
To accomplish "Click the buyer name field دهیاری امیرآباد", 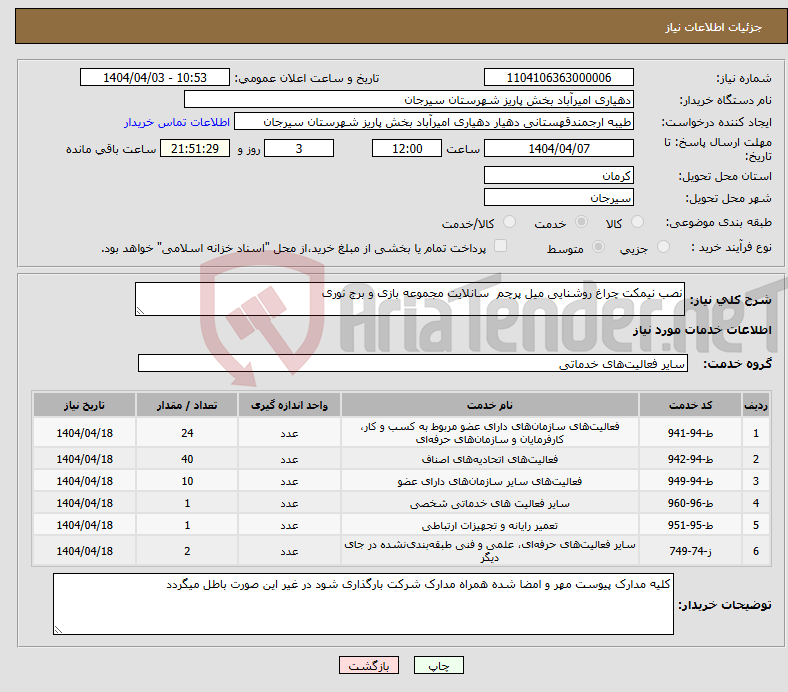I will point(409,100).
